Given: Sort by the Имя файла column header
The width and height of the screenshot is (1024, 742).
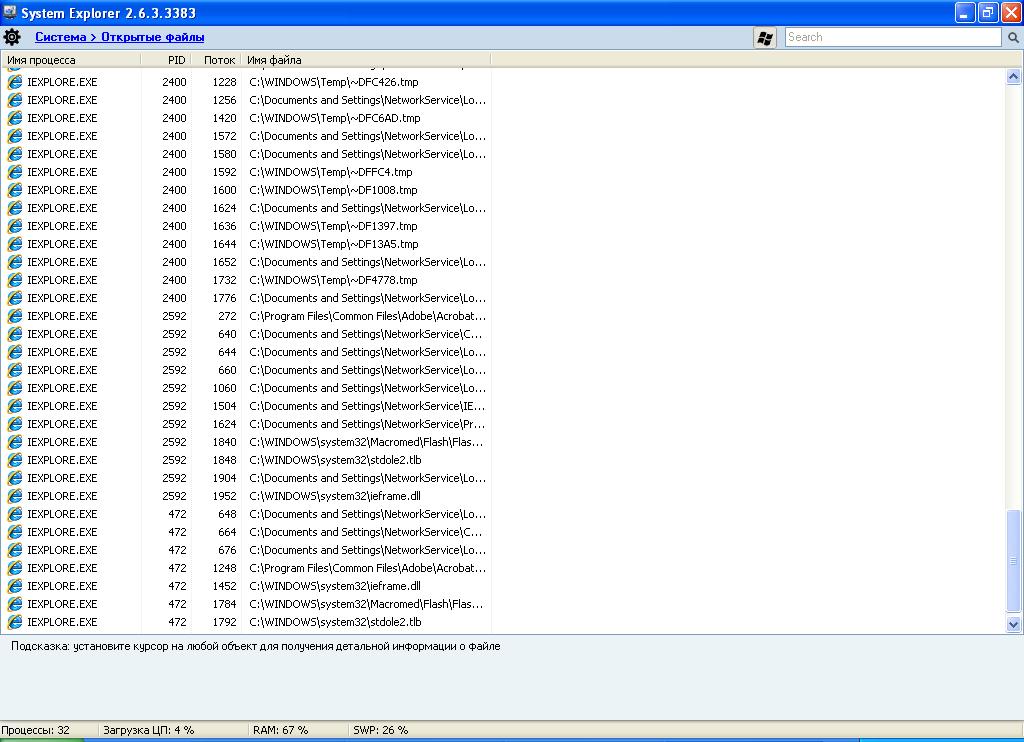Looking at the screenshot, I should 366,60.
